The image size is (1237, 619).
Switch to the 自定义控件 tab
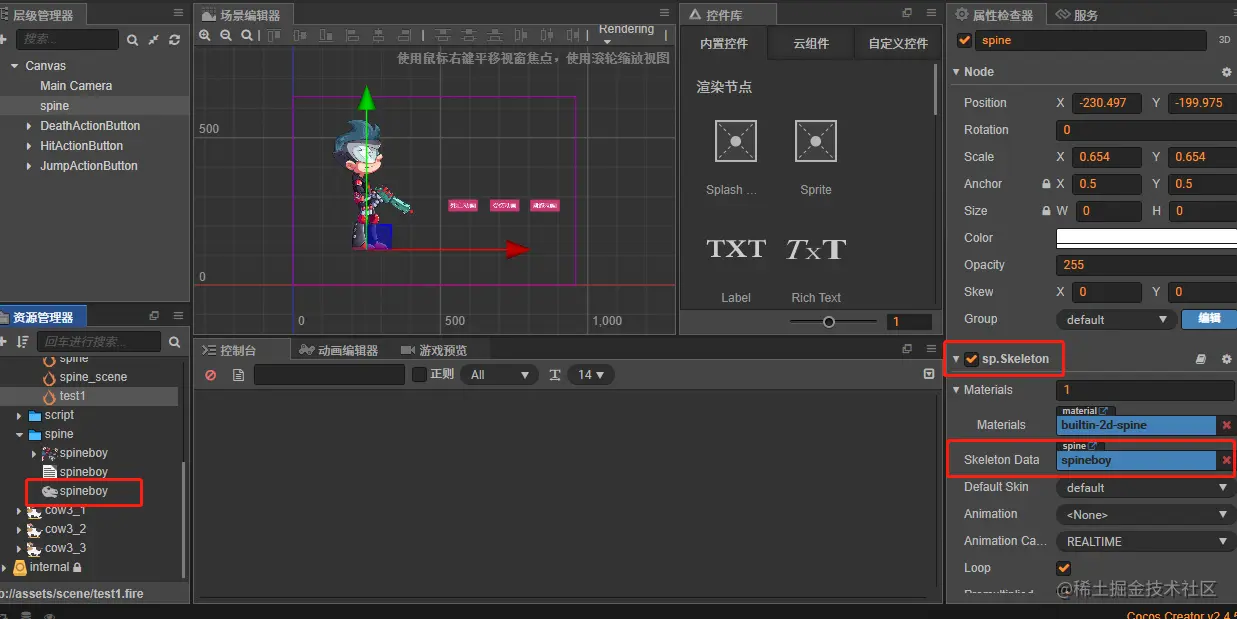pyautogui.click(x=898, y=43)
